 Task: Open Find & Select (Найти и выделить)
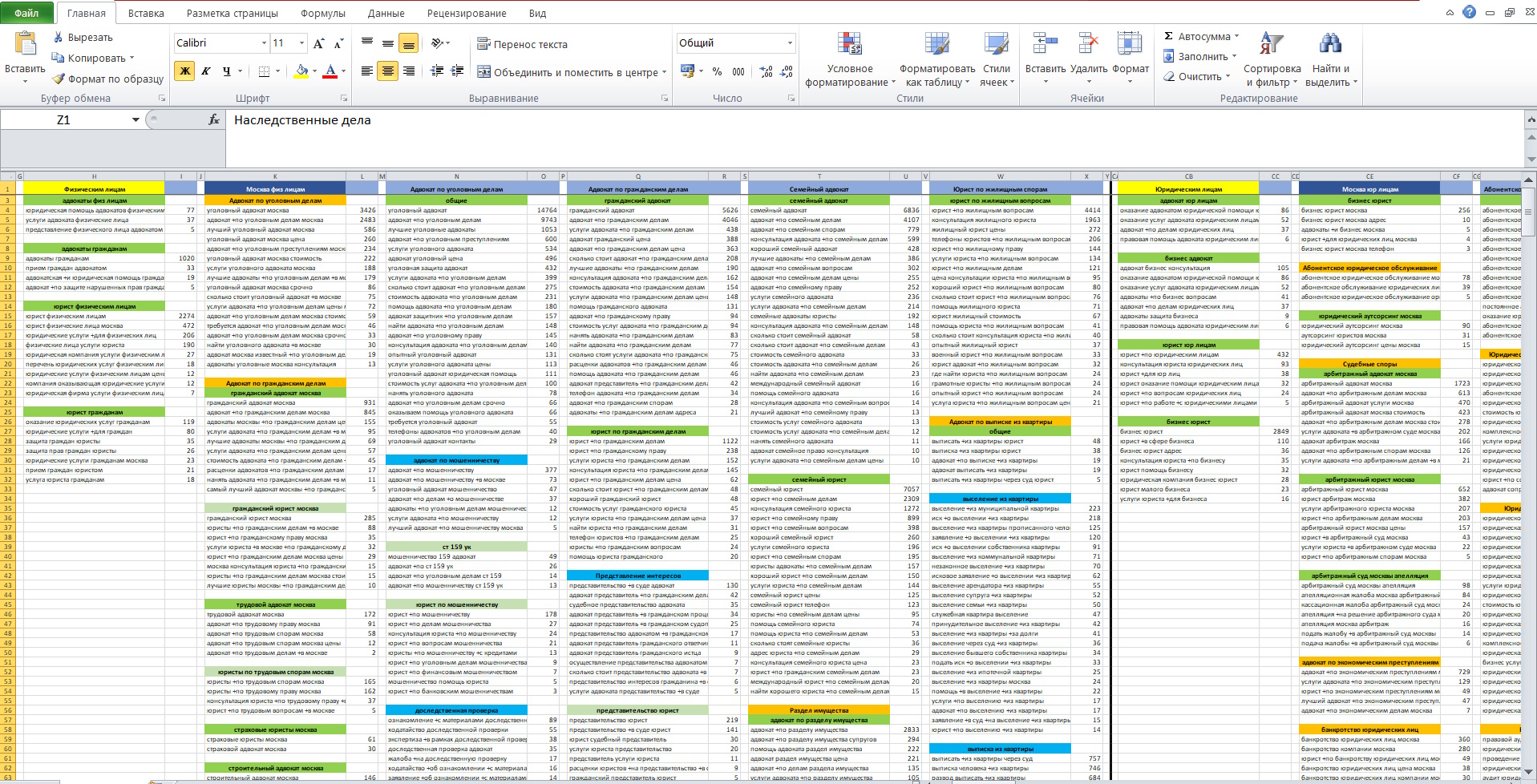tap(1331, 61)
